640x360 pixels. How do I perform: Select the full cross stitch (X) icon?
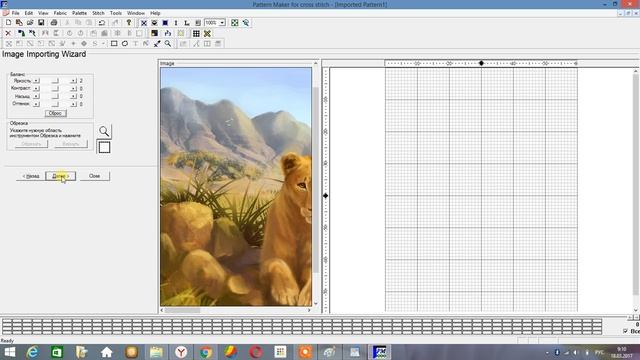coord(144,23)
